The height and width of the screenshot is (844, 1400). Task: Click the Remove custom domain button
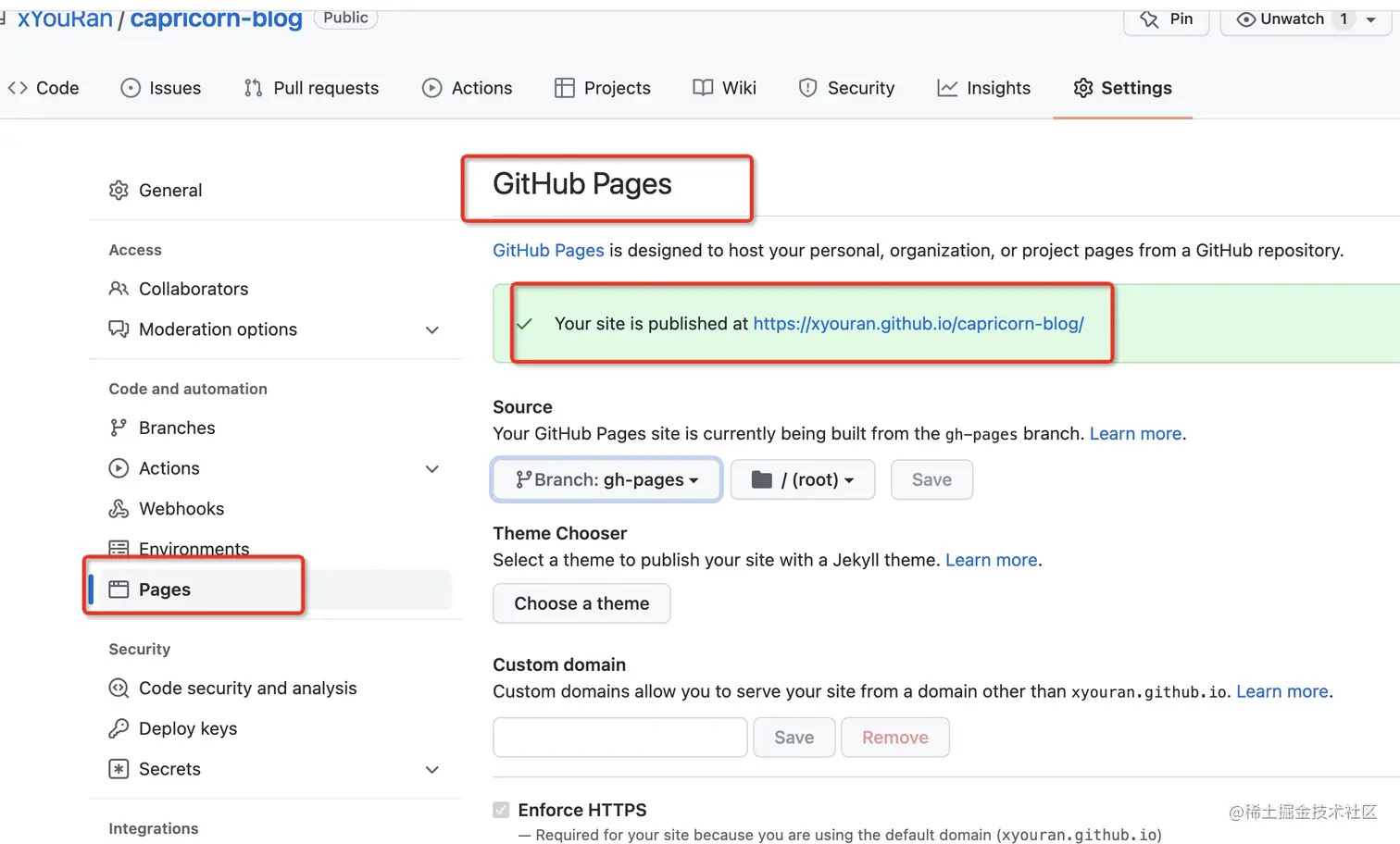[895, 738]
